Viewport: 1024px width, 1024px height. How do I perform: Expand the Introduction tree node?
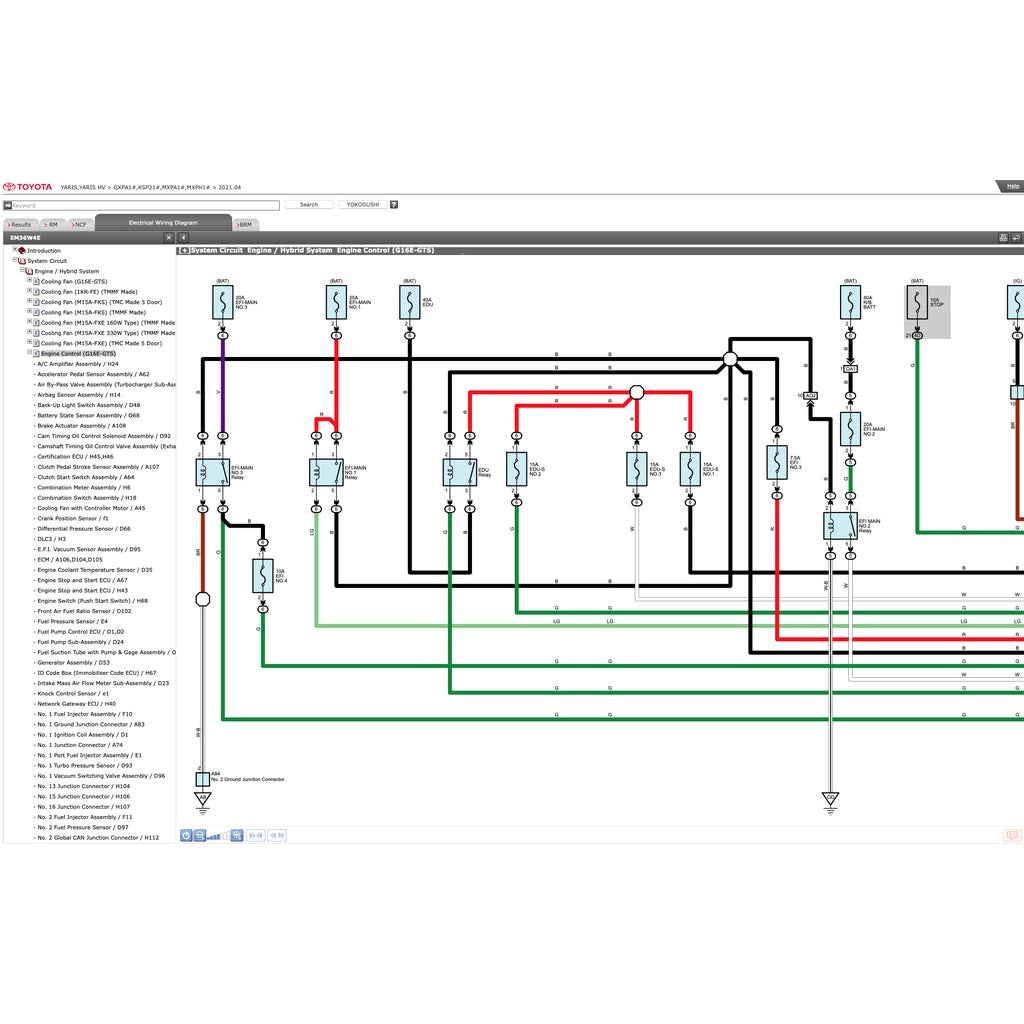[x=14, y=249]
